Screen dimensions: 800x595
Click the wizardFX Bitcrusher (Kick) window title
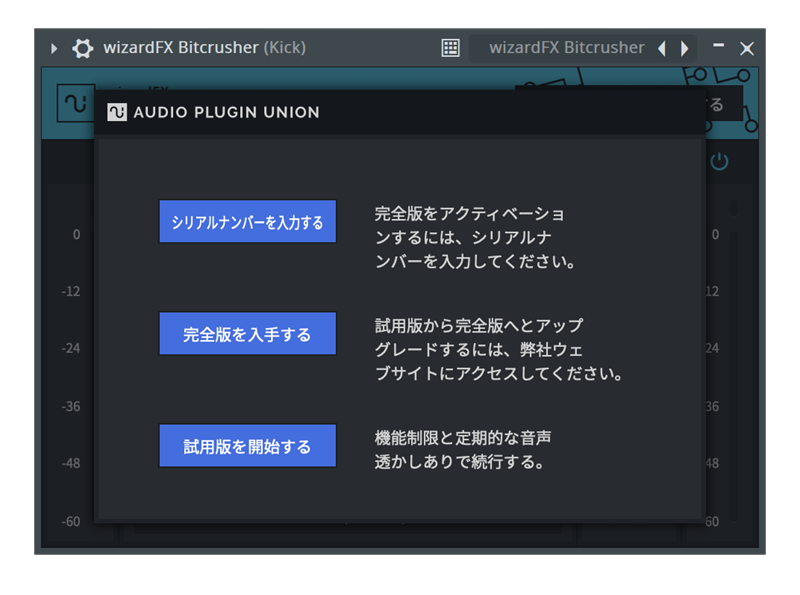click(205, 48)
